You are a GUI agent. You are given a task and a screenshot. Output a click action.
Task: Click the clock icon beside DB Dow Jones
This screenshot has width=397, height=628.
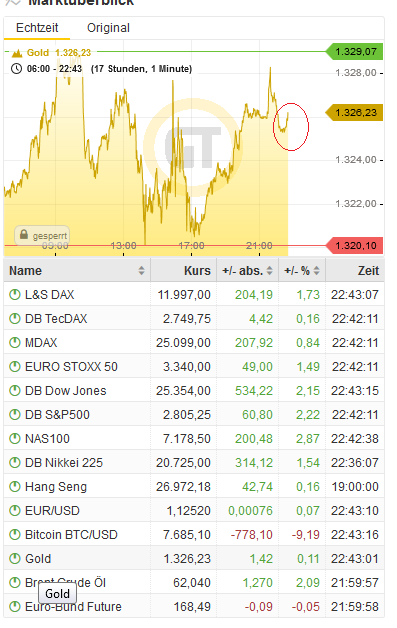click(15, 391)
